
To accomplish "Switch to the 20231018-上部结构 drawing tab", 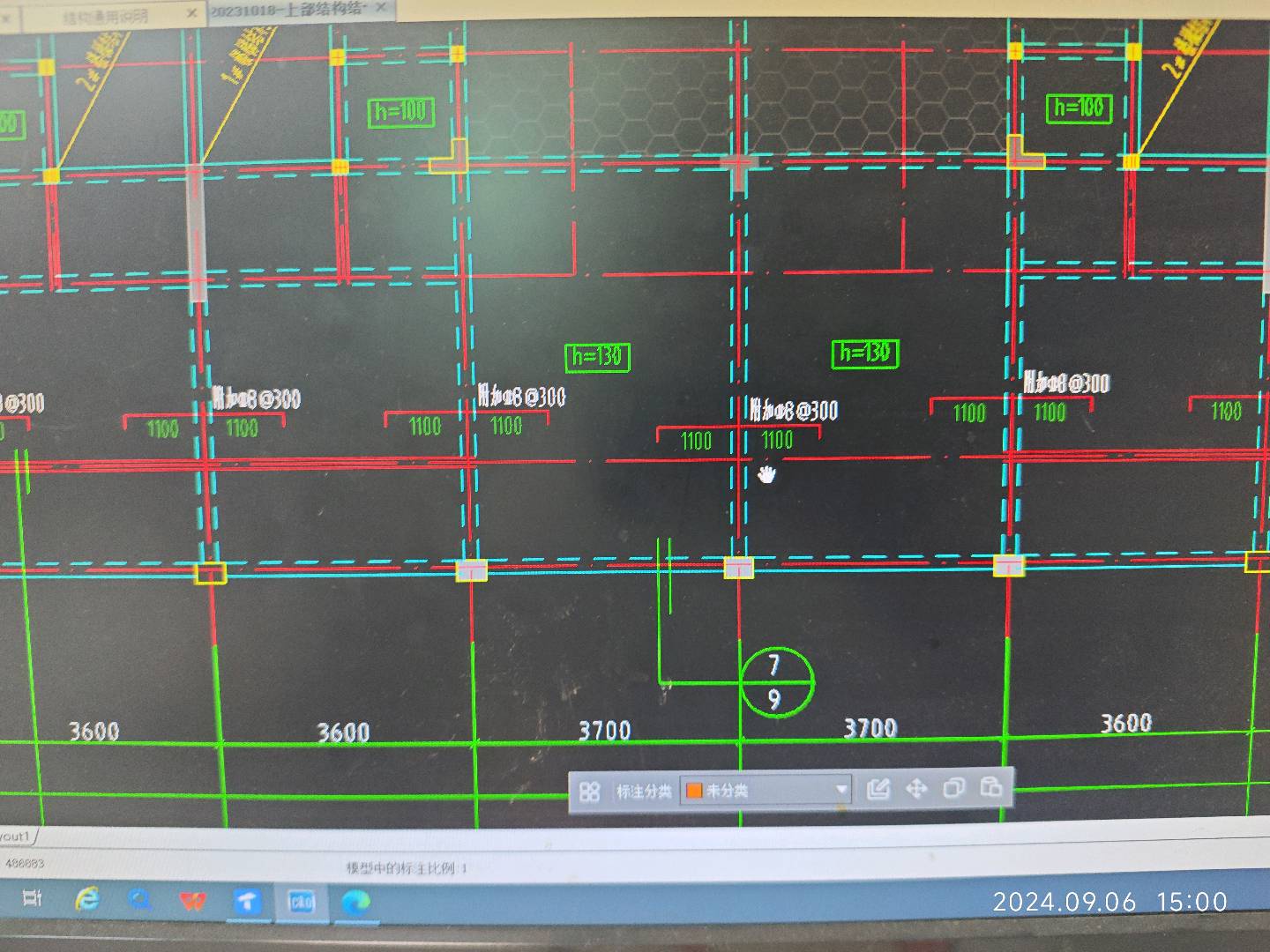I will pyautogui.click(x=288, y=10).
